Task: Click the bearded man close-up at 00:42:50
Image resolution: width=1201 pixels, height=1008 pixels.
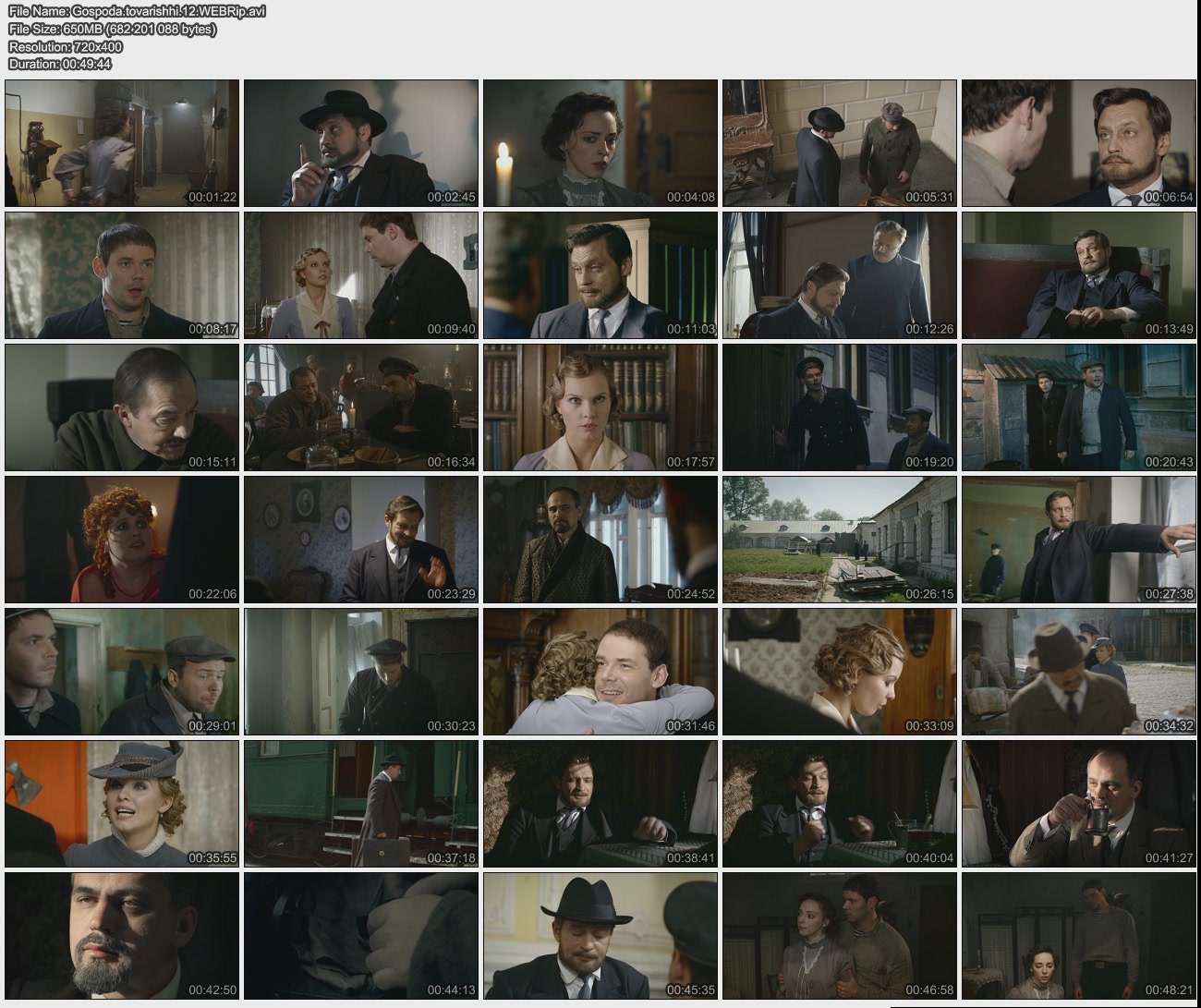Action: click(x=122, y=936)
